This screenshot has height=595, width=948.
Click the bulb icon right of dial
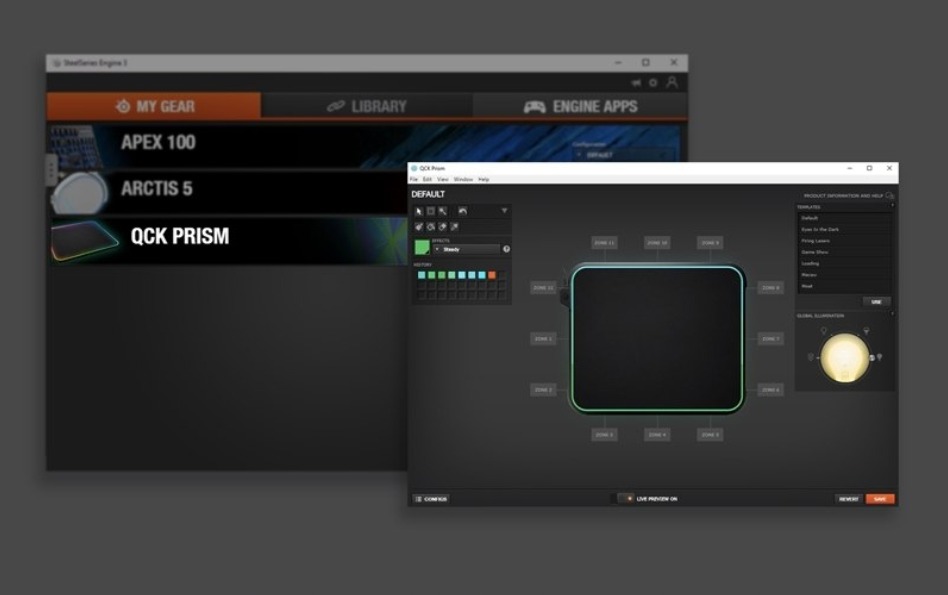coord(880,357)
